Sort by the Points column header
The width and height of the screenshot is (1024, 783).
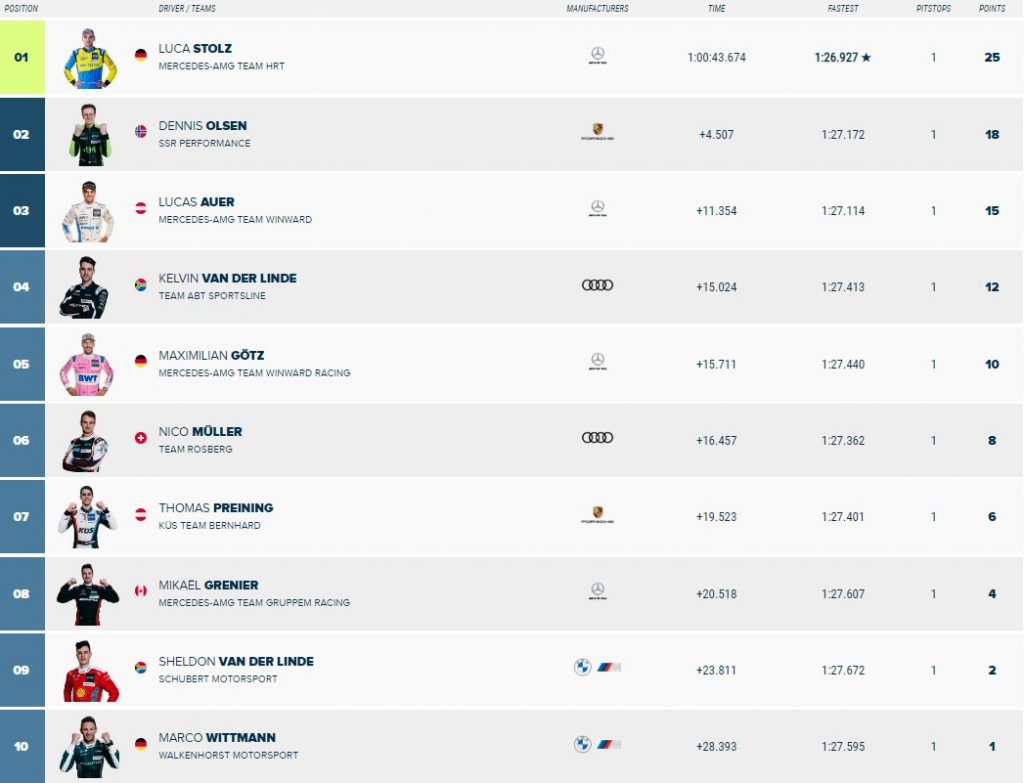991,8
